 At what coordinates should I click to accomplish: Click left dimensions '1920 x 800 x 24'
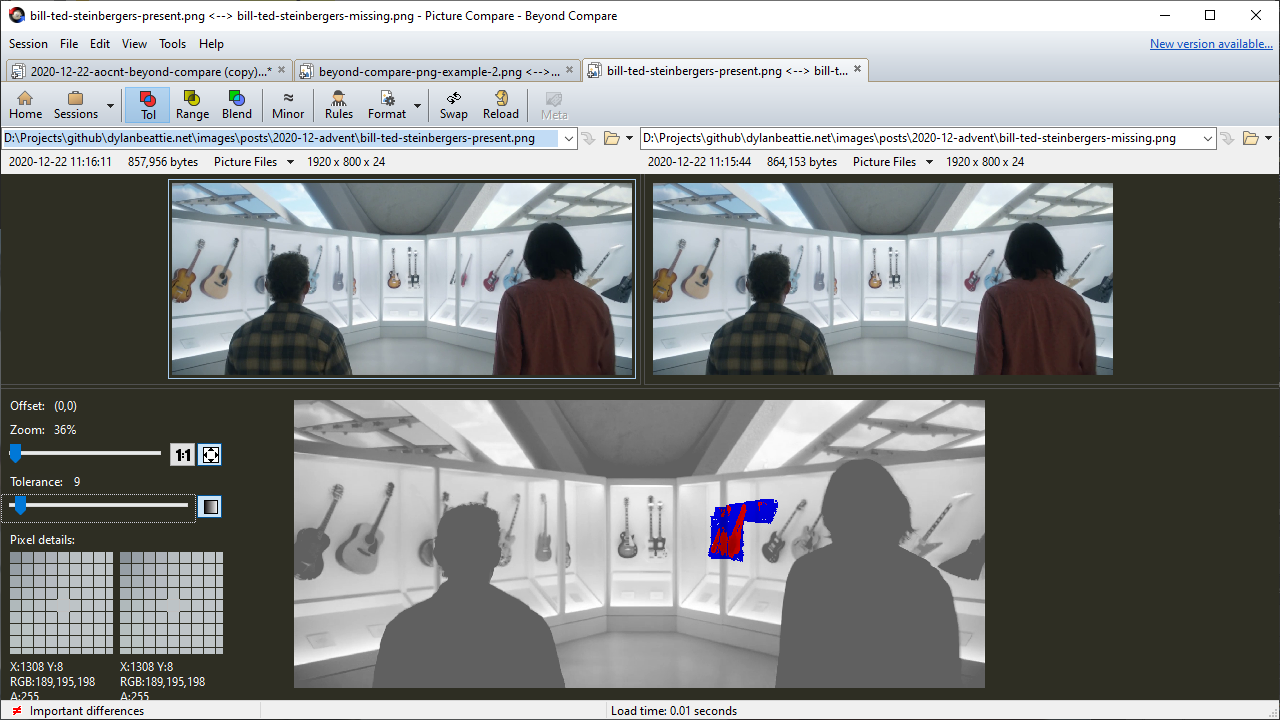tap(346, 162)
